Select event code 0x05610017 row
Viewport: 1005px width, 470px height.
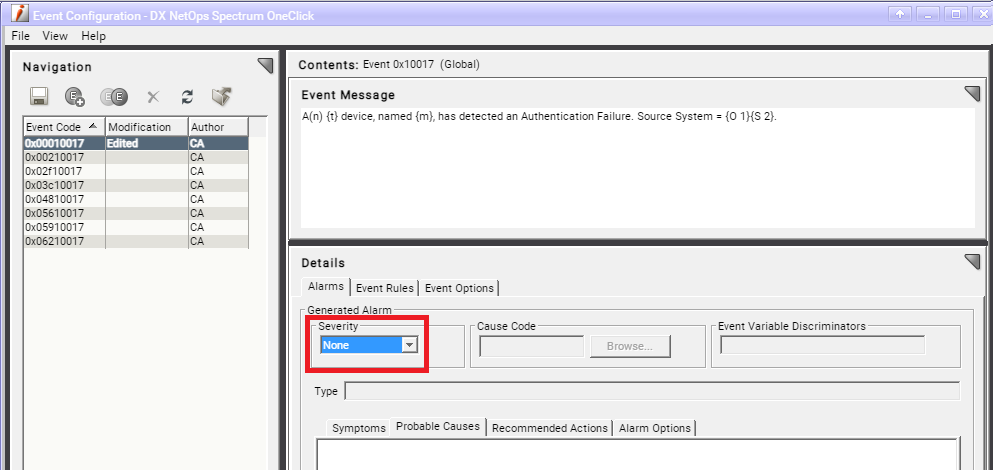point(136,214)
